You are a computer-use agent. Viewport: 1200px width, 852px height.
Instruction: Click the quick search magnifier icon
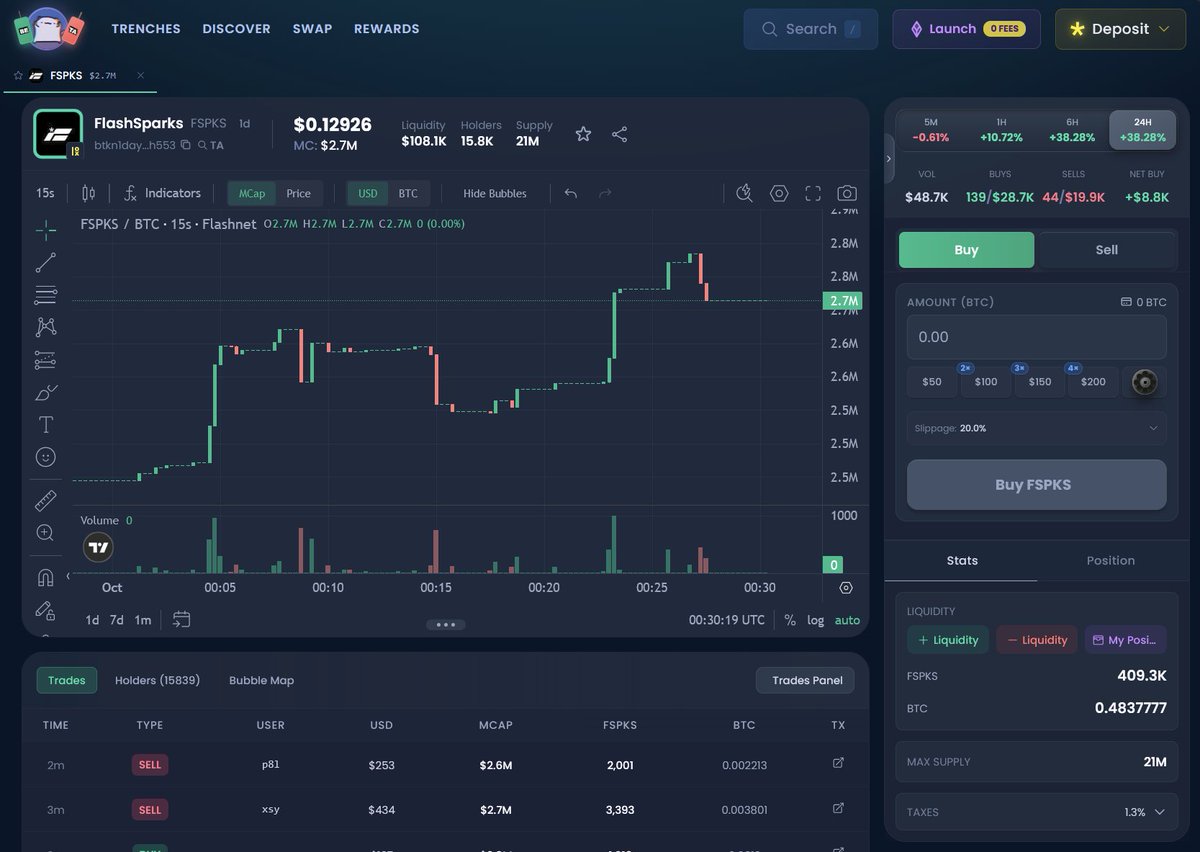(x=744, y=193)
